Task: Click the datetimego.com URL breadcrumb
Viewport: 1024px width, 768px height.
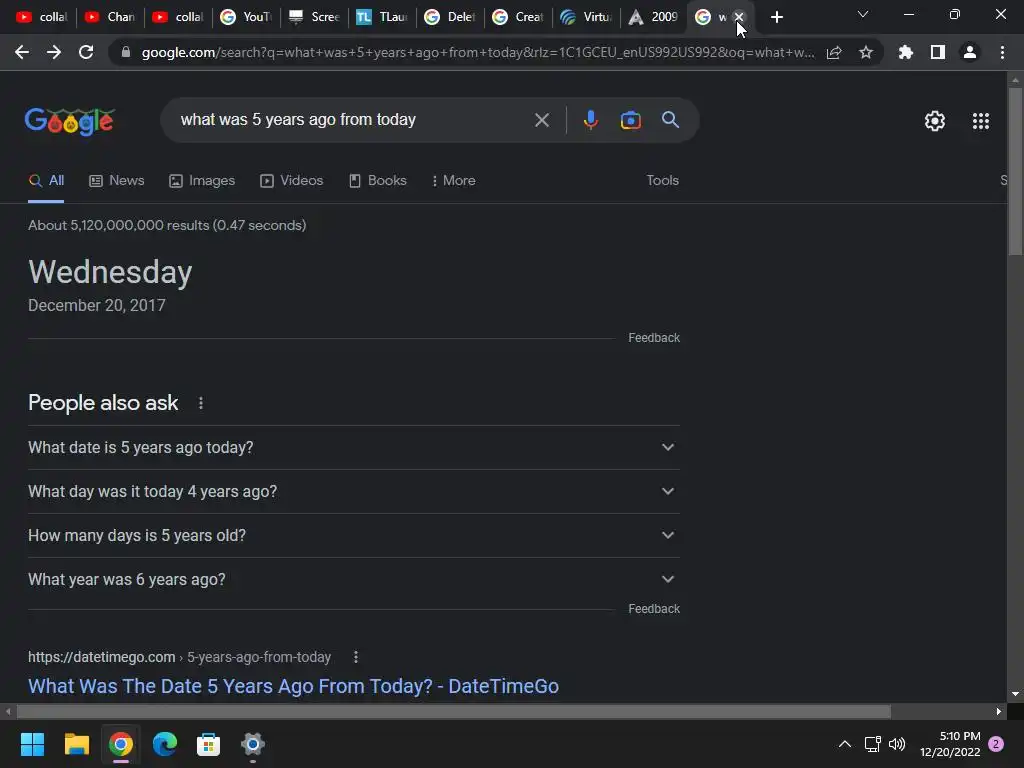Action: click(x=180, y=657)
